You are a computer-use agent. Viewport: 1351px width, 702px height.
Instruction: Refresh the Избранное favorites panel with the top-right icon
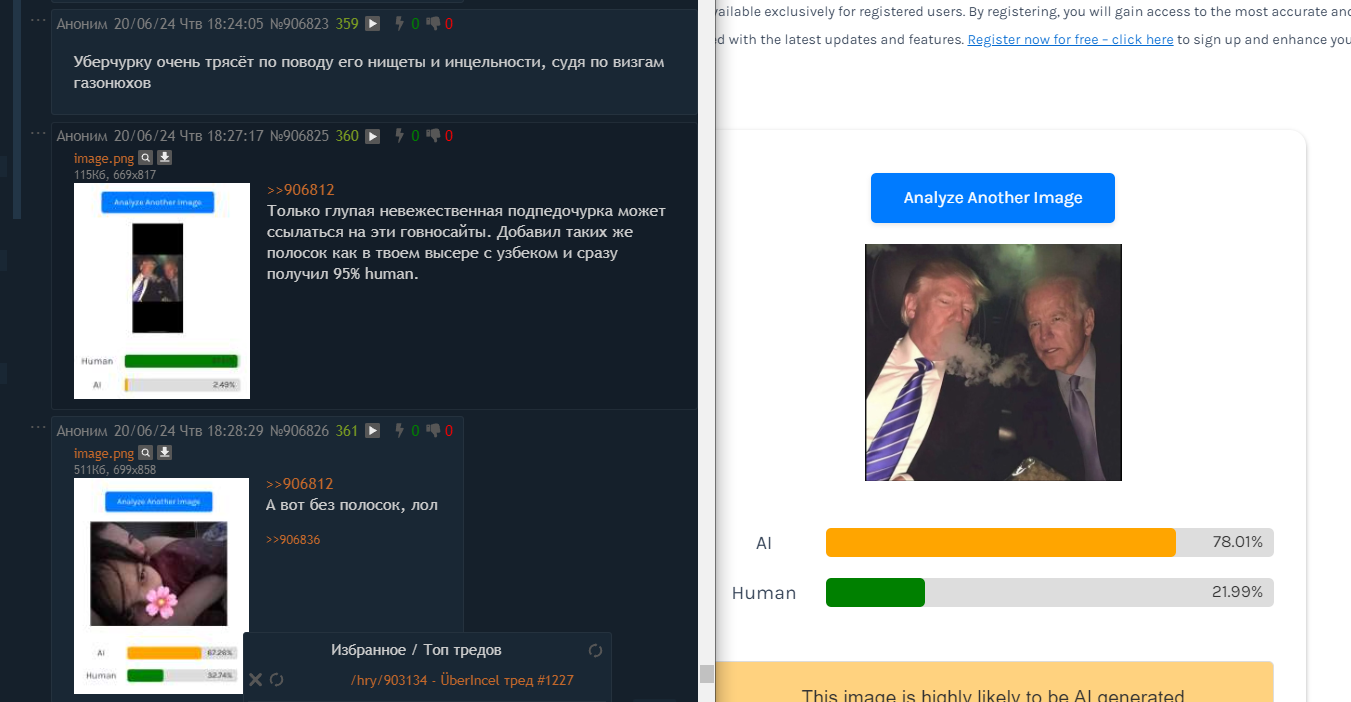pyautogui.click(x=595, y=650)
